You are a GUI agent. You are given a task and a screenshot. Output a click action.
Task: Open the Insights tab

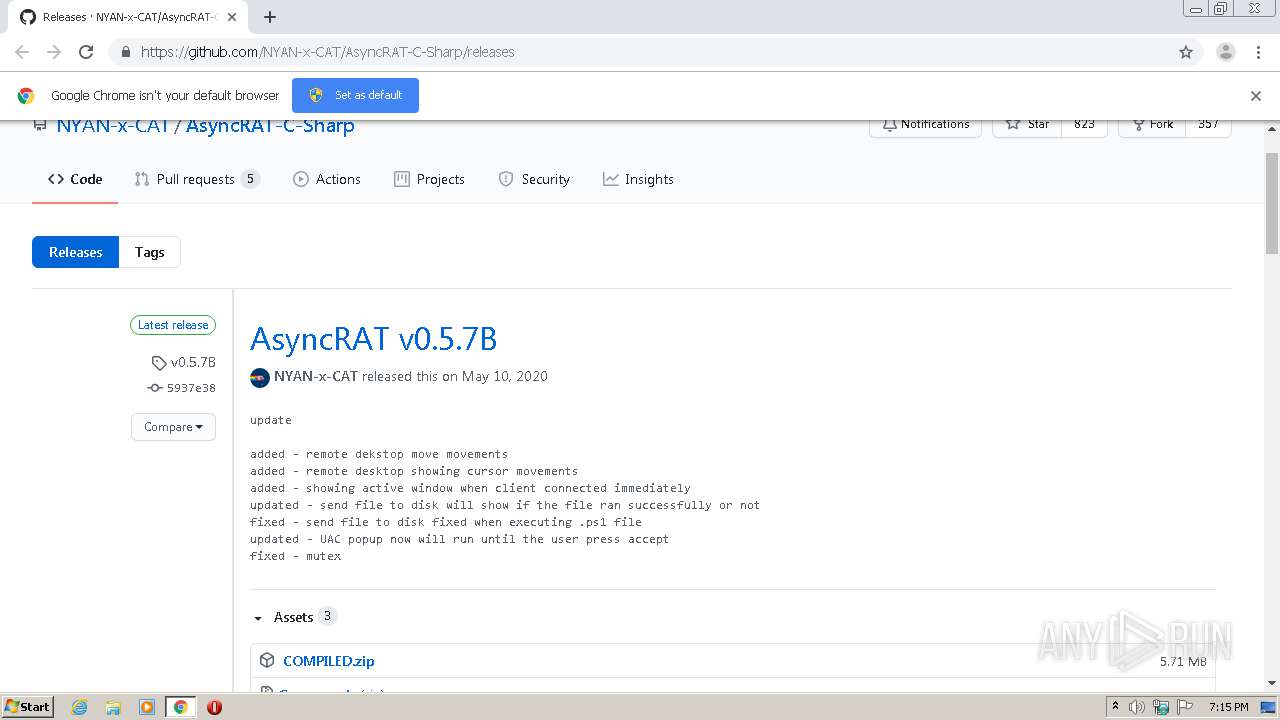click(x=638, y=179)
